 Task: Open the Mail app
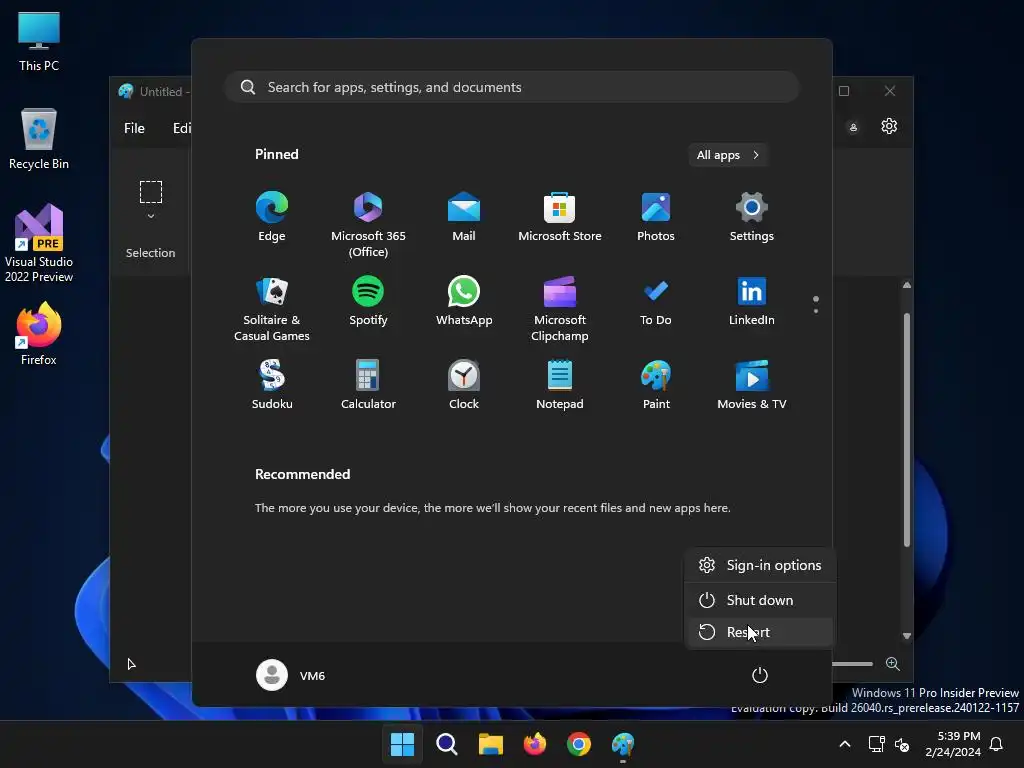464,217
